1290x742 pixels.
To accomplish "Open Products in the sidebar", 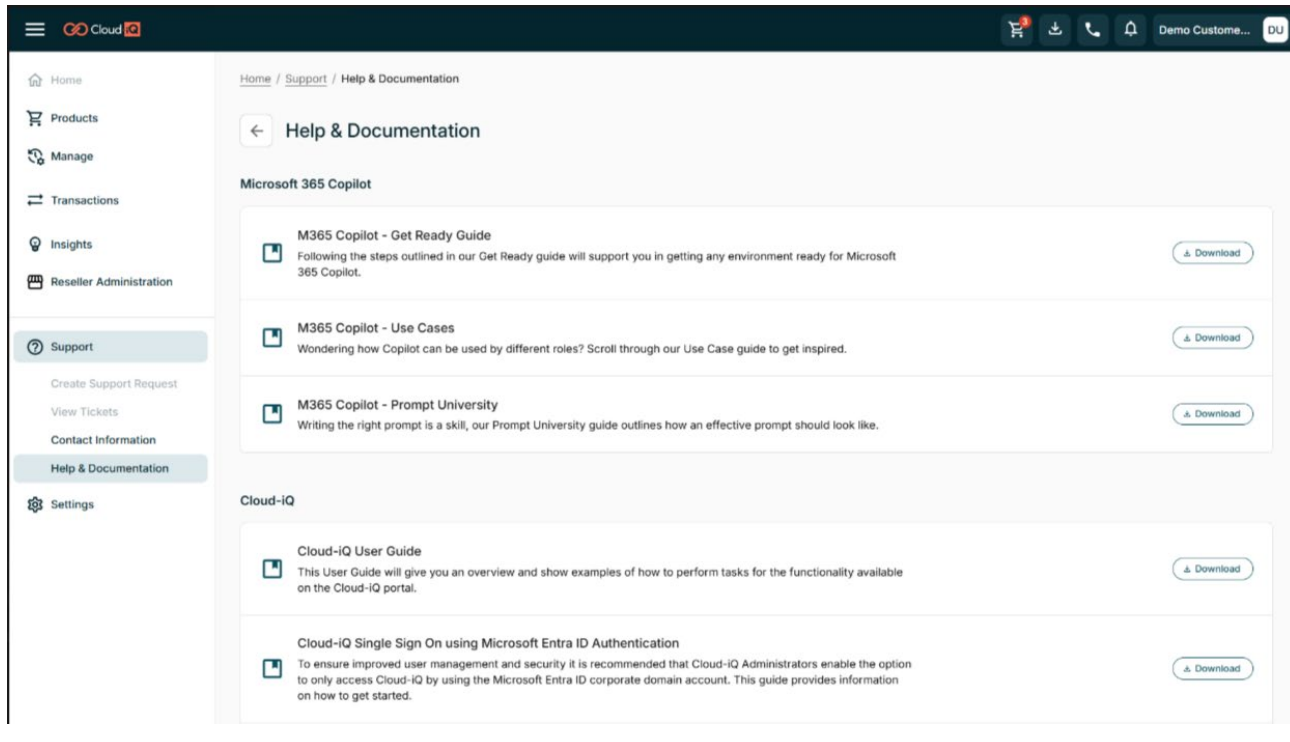I will click(x=74, y=118).
